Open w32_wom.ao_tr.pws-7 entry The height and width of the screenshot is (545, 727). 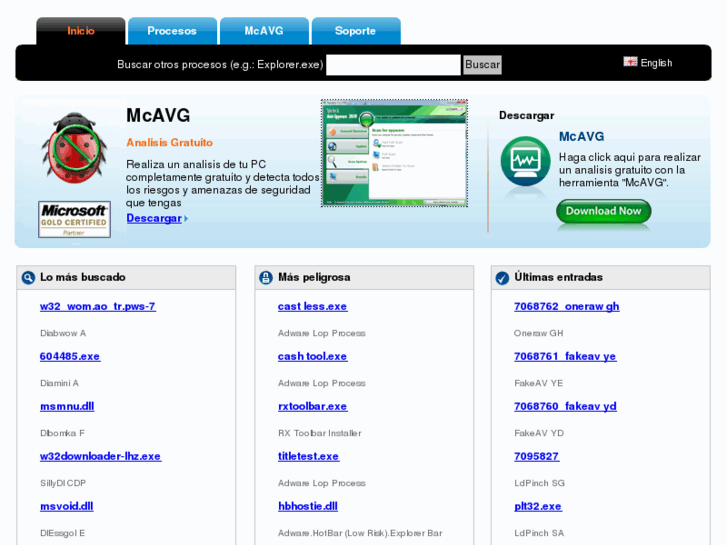(x=98, y=307)
